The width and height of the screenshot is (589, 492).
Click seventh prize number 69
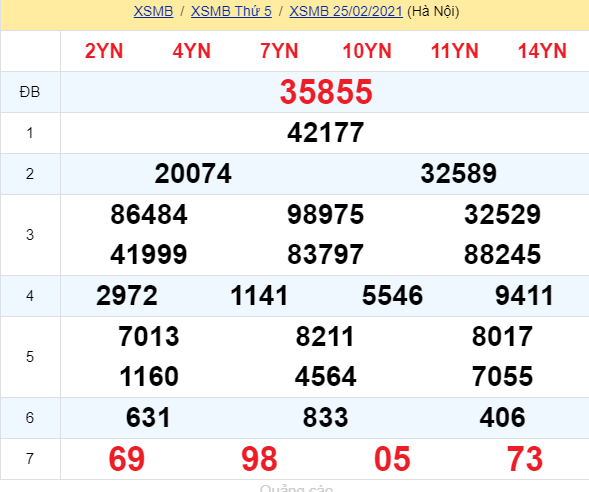tap(127, 459)
